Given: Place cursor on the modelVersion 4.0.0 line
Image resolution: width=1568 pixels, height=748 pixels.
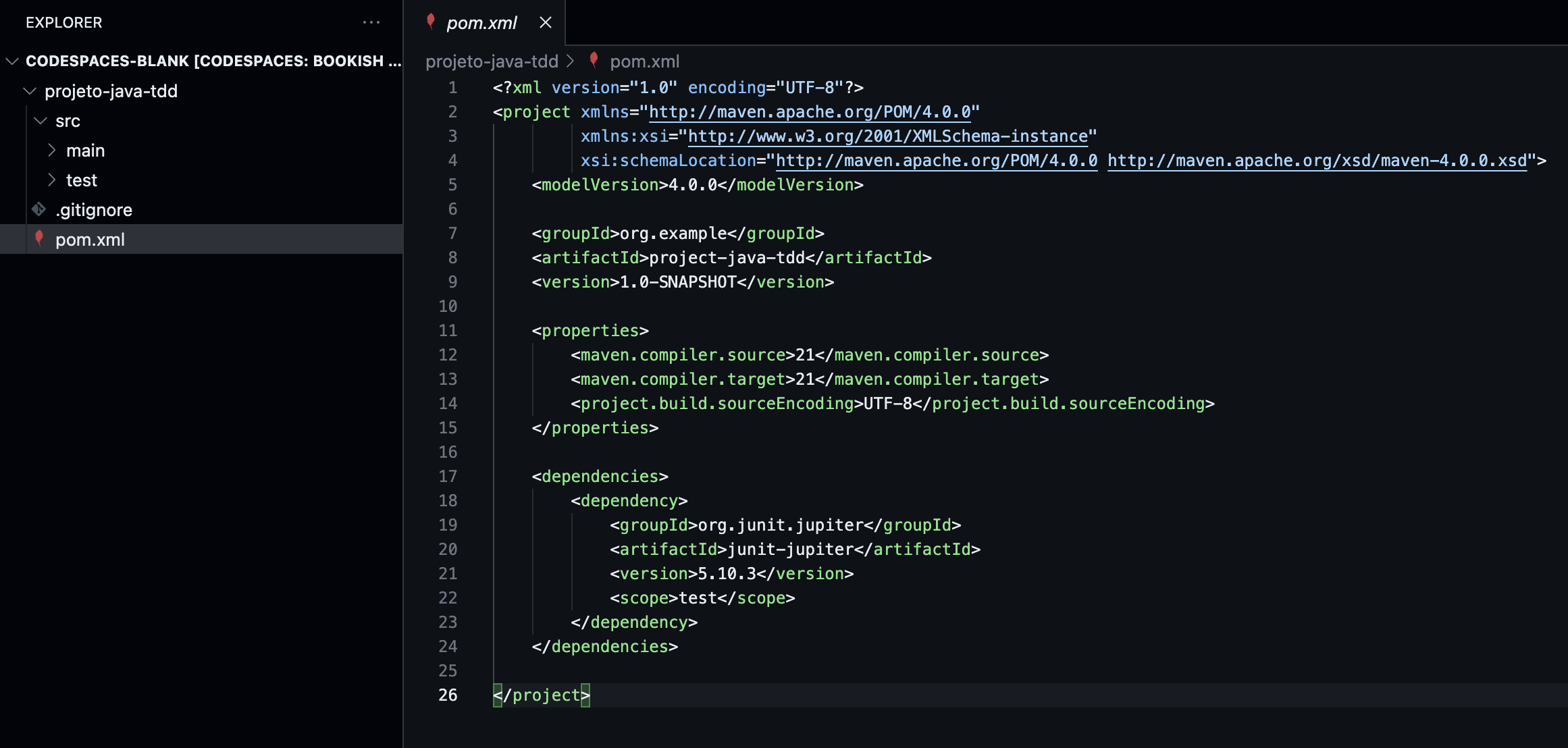Looking at the screenshot, I should pyautogui.click(x=698, y=185).
